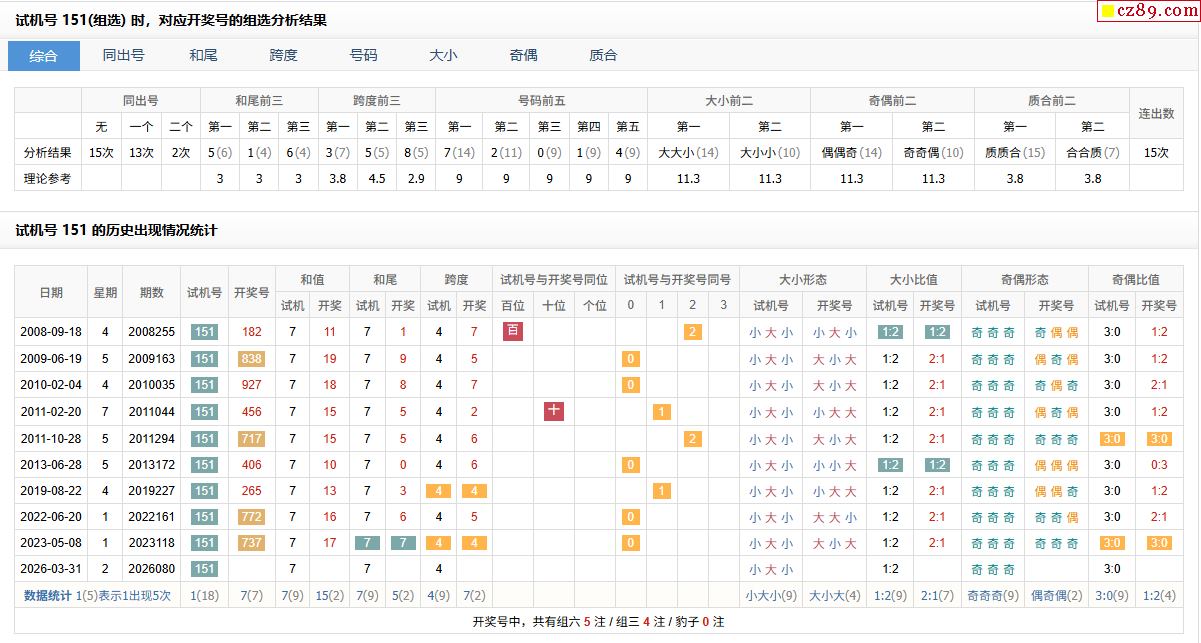Image resolution: width=1201 pixels, height=643 pixels.
Task: Open the 号码 analysis tab
Action: click(363, 56)
